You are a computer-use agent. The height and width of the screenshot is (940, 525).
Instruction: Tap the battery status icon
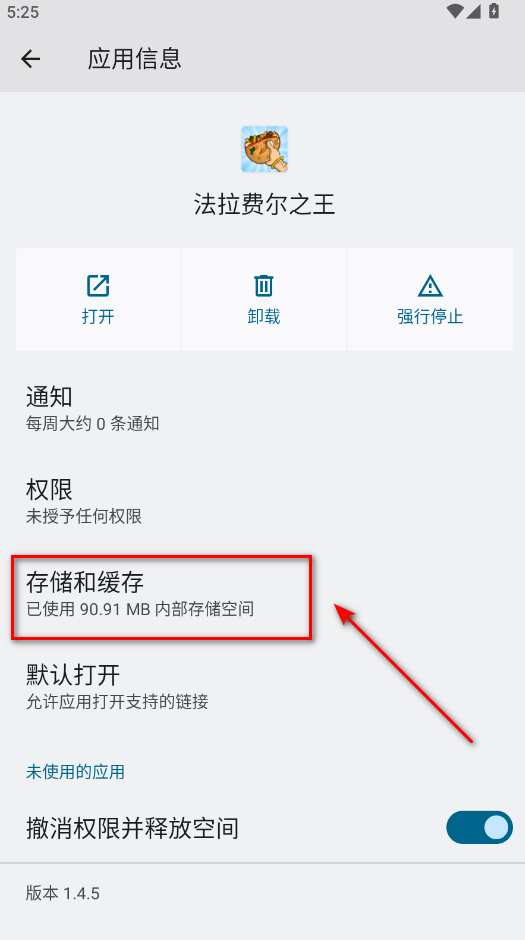[x=494, y=11]
